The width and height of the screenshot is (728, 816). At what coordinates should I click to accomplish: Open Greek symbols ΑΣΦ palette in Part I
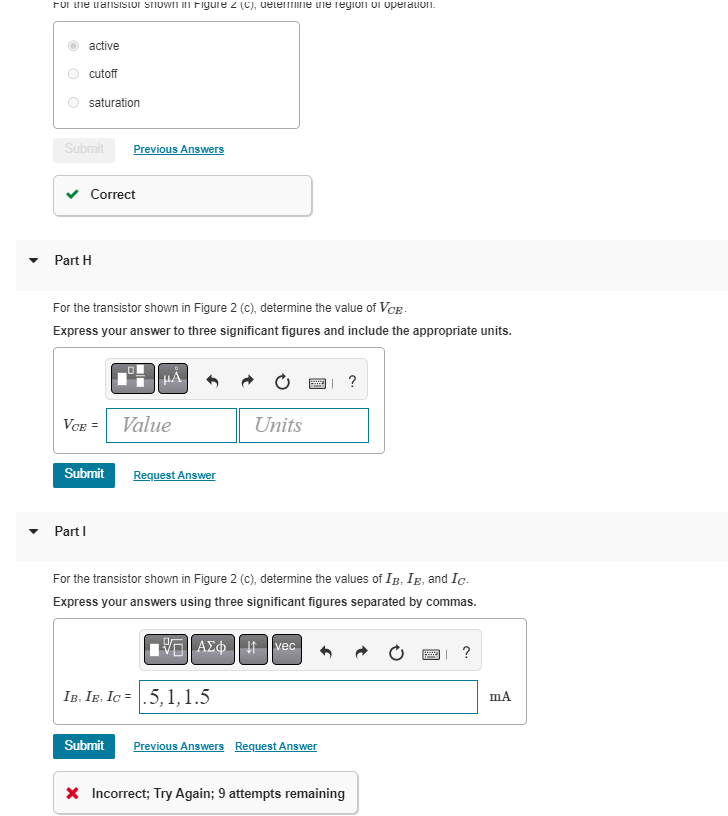coord(212,649)
